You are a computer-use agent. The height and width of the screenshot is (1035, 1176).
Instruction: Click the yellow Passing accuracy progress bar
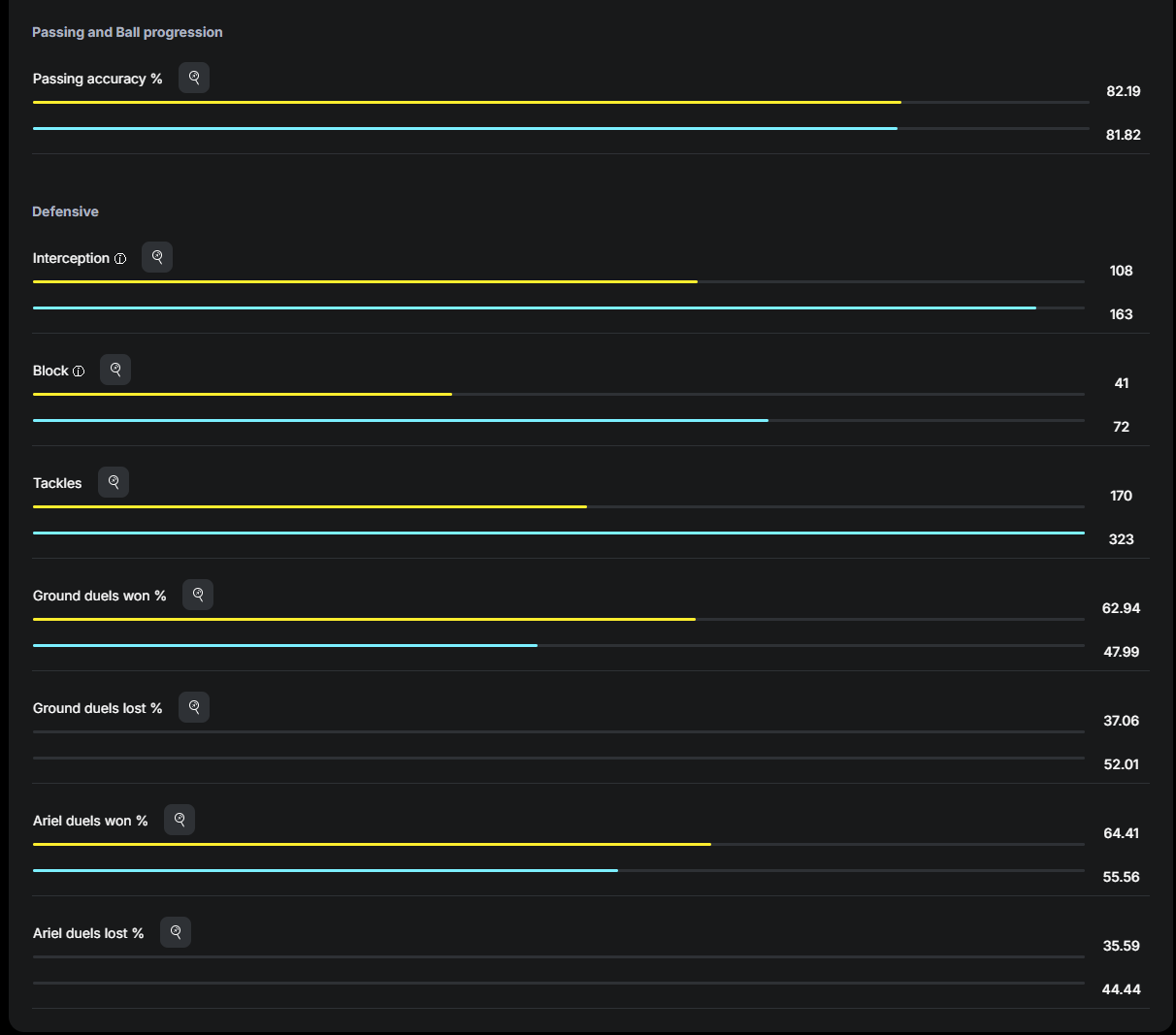467,102
